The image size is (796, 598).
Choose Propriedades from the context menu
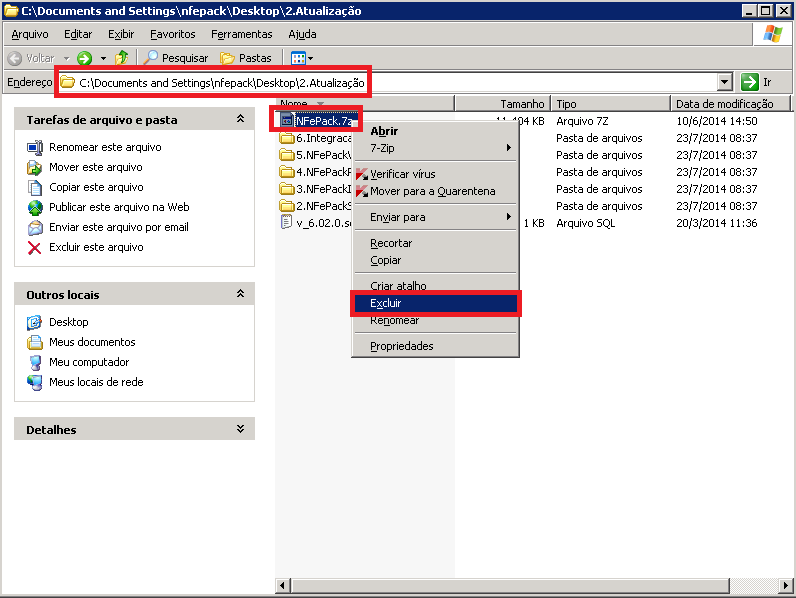[401, 346]
